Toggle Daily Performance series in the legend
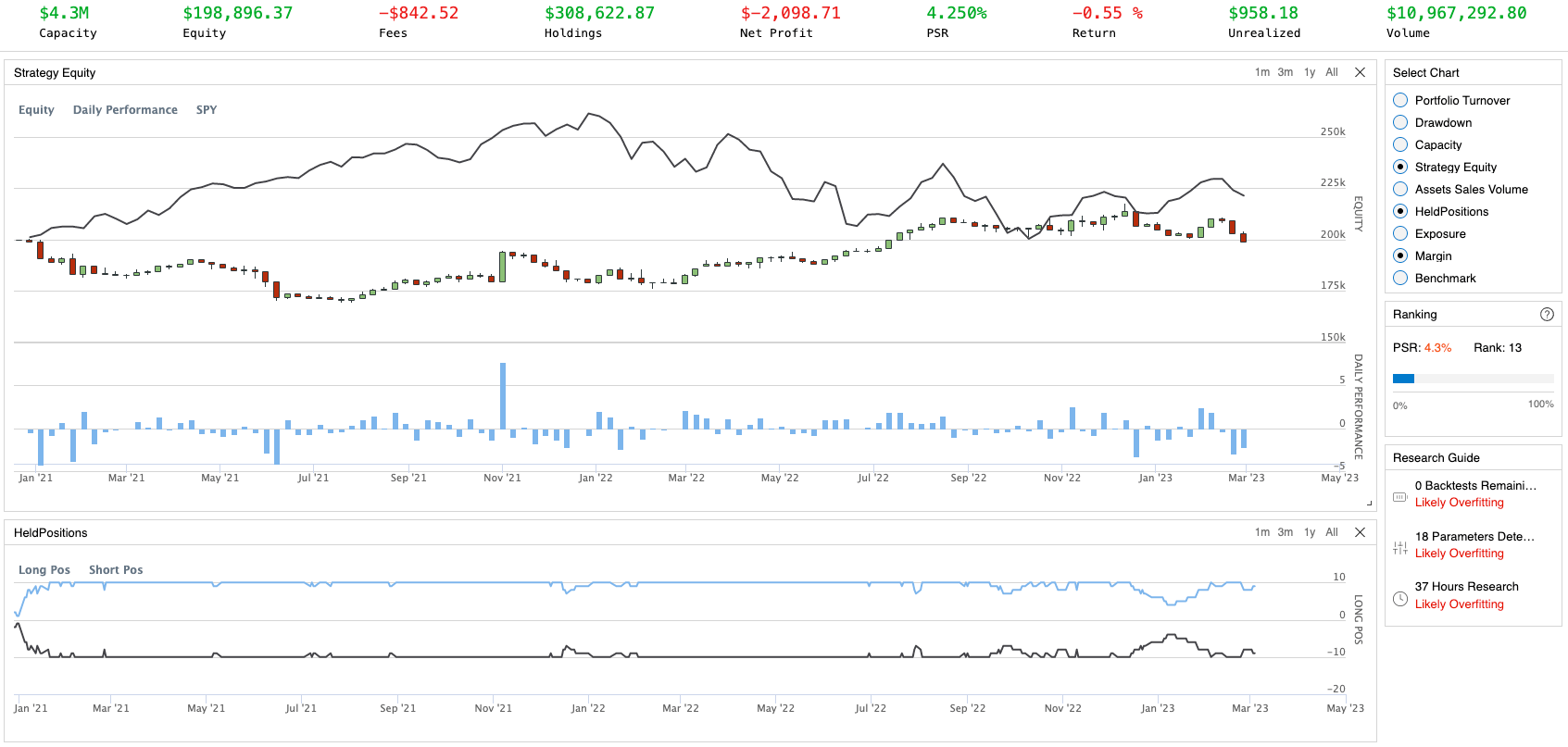 (125, 110)
